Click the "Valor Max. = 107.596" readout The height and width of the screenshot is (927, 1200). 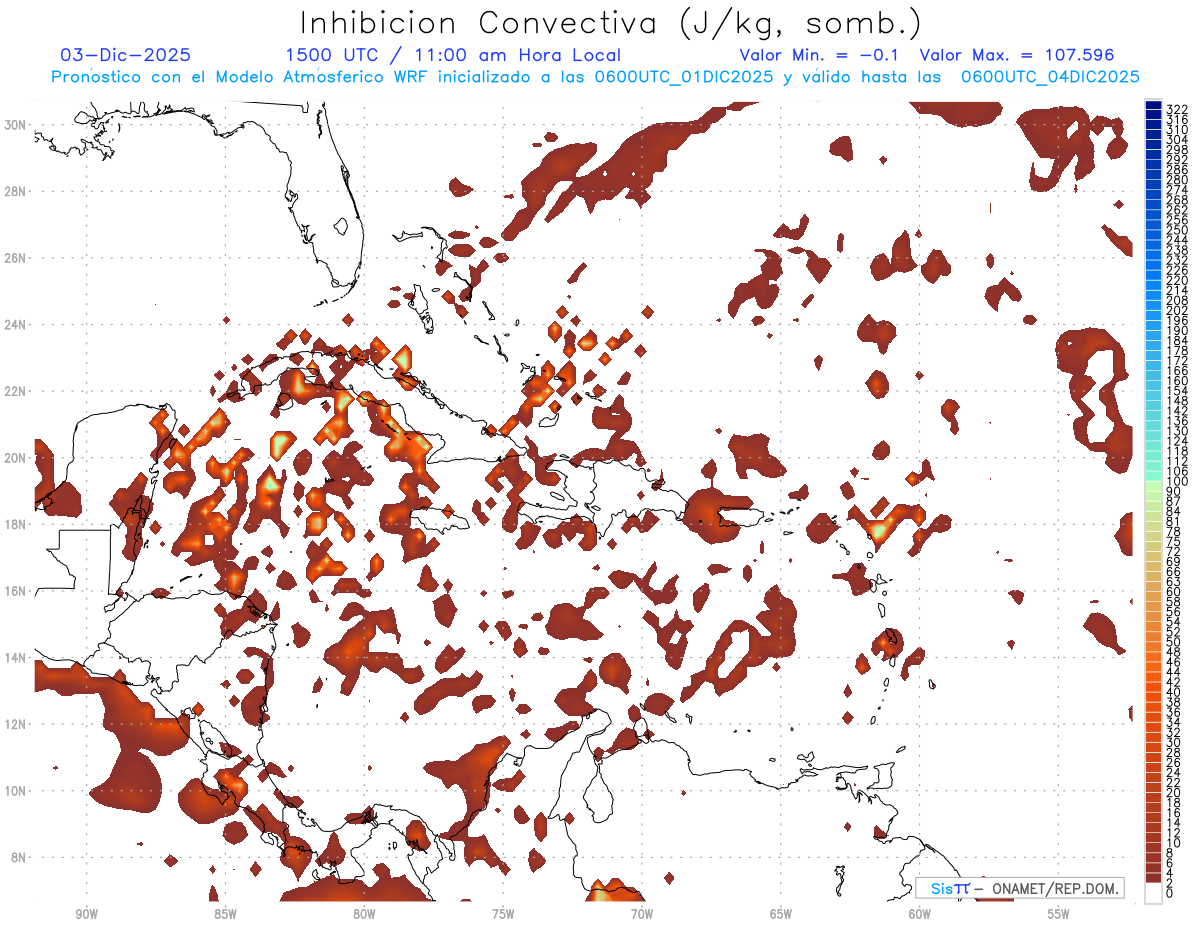(1016, 56)
